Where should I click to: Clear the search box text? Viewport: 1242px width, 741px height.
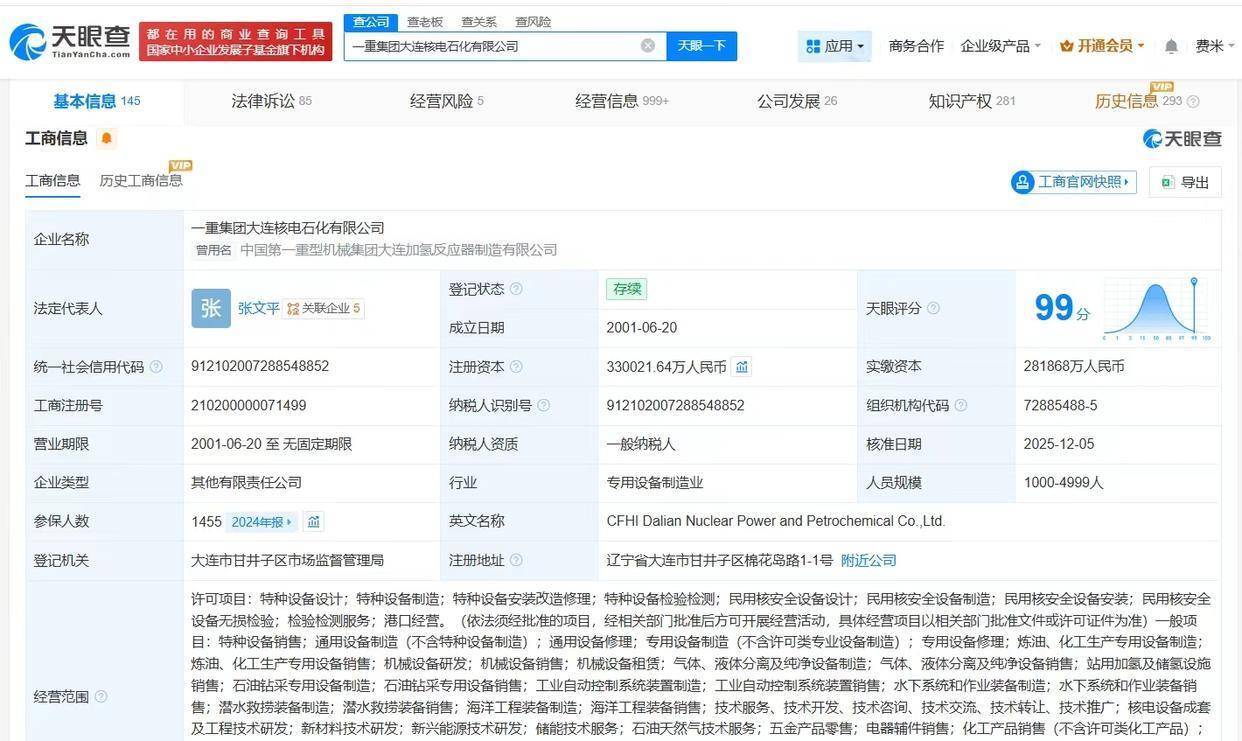(648, 46)
